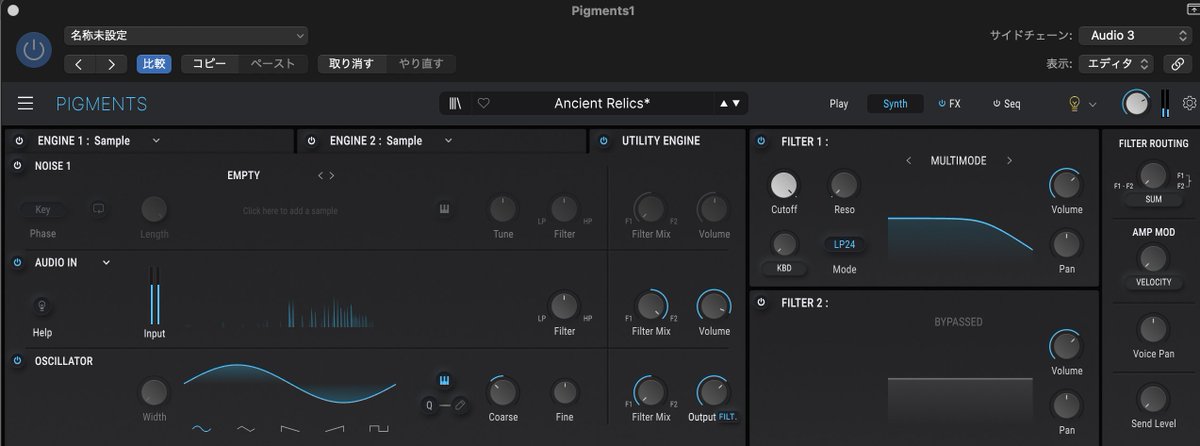Toggle Utility Engine power button
Screen dimensions: 1200x446
point(603,141)
